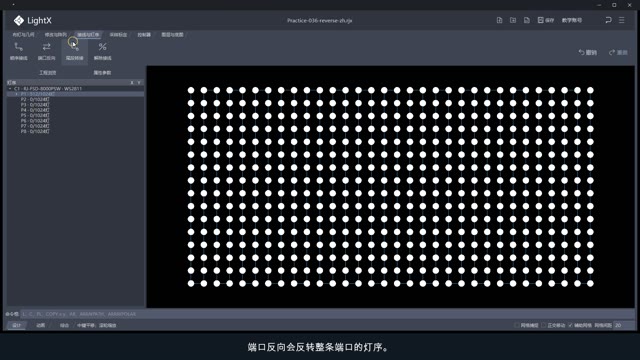640x360 pixels.
Task: Click the new file icon in title bar
Action: coord(499,20)
